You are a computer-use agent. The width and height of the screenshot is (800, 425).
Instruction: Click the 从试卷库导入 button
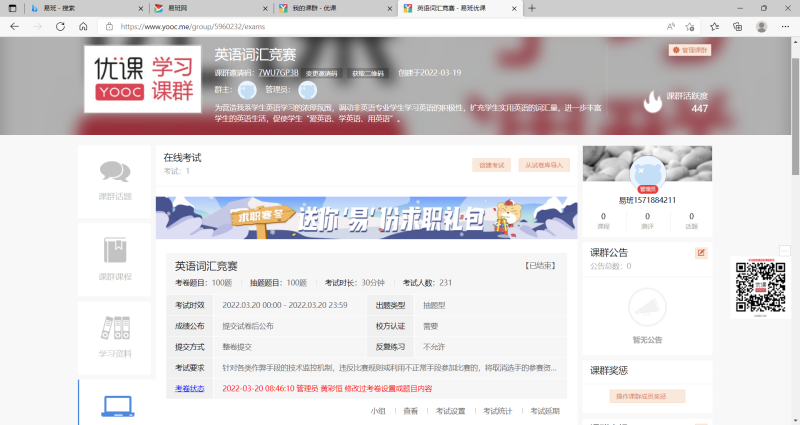click(544, 165)
